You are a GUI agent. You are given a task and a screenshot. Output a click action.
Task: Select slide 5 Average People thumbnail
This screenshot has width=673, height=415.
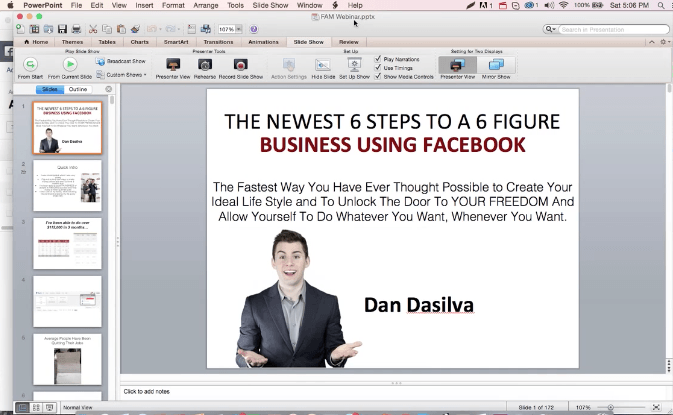(67, 359)
